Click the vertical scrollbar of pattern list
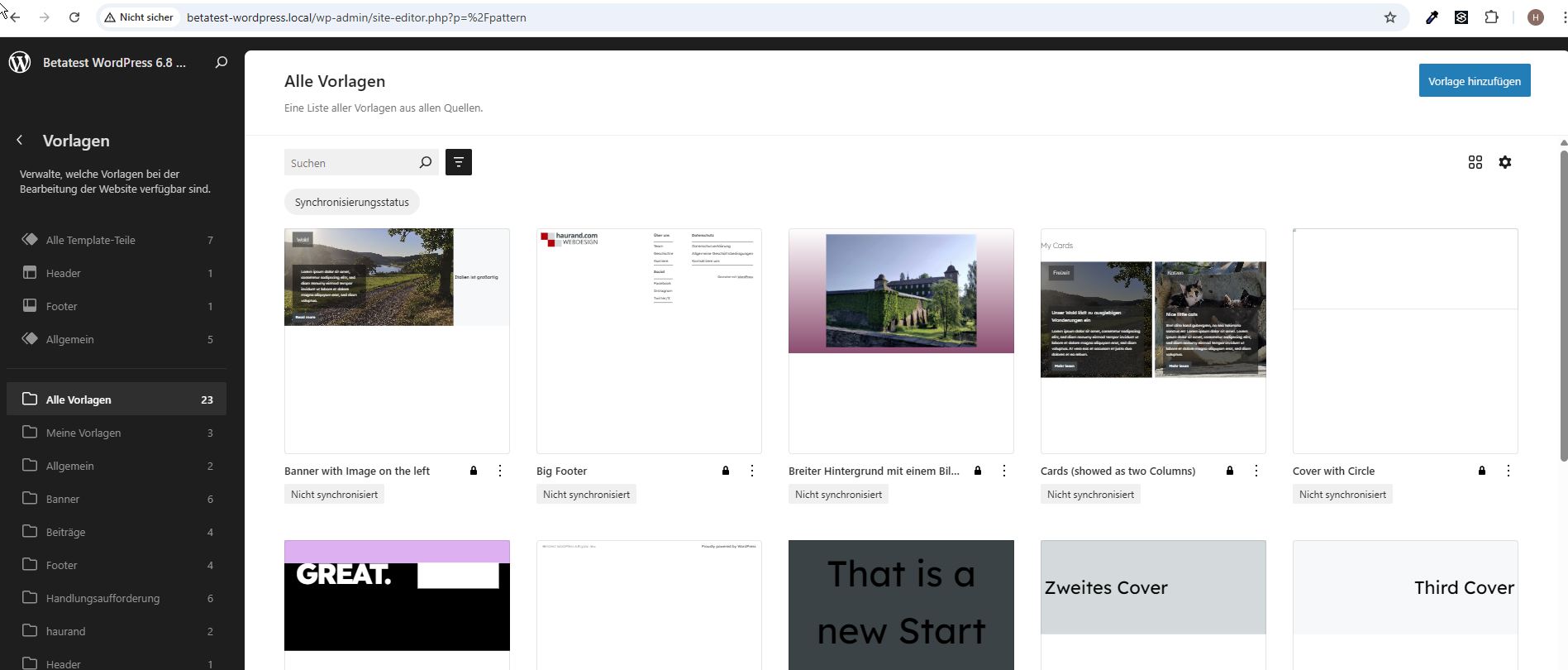 click(x=1563, y=306)
